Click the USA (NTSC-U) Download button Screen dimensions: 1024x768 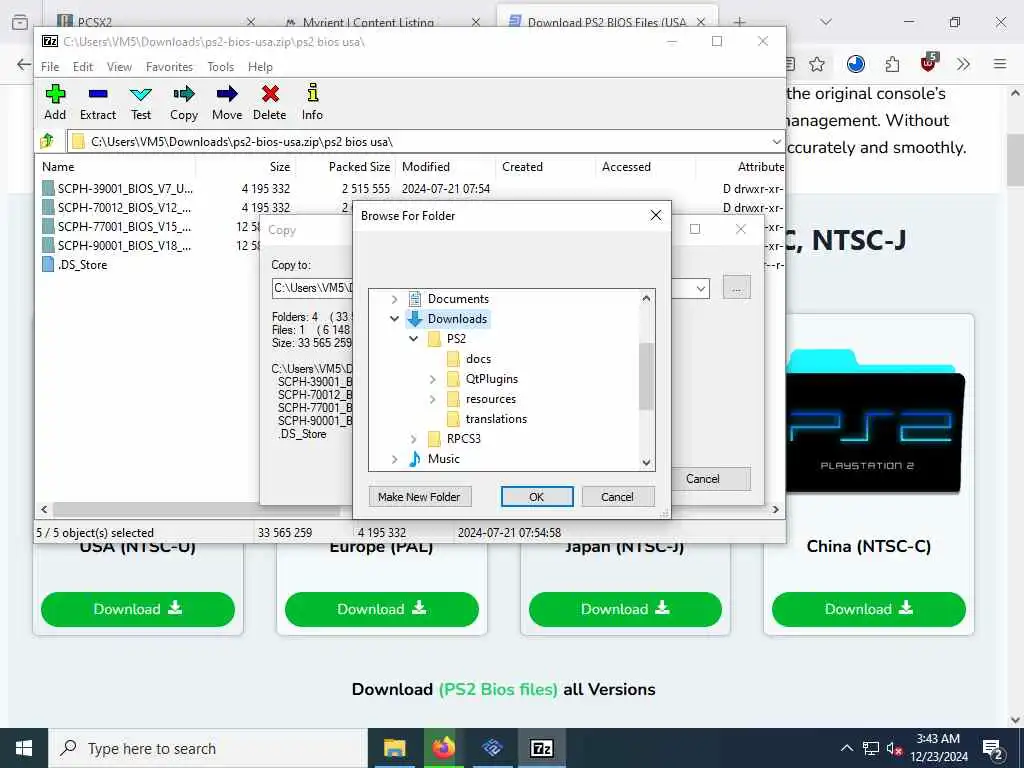[x=138, y=609]
